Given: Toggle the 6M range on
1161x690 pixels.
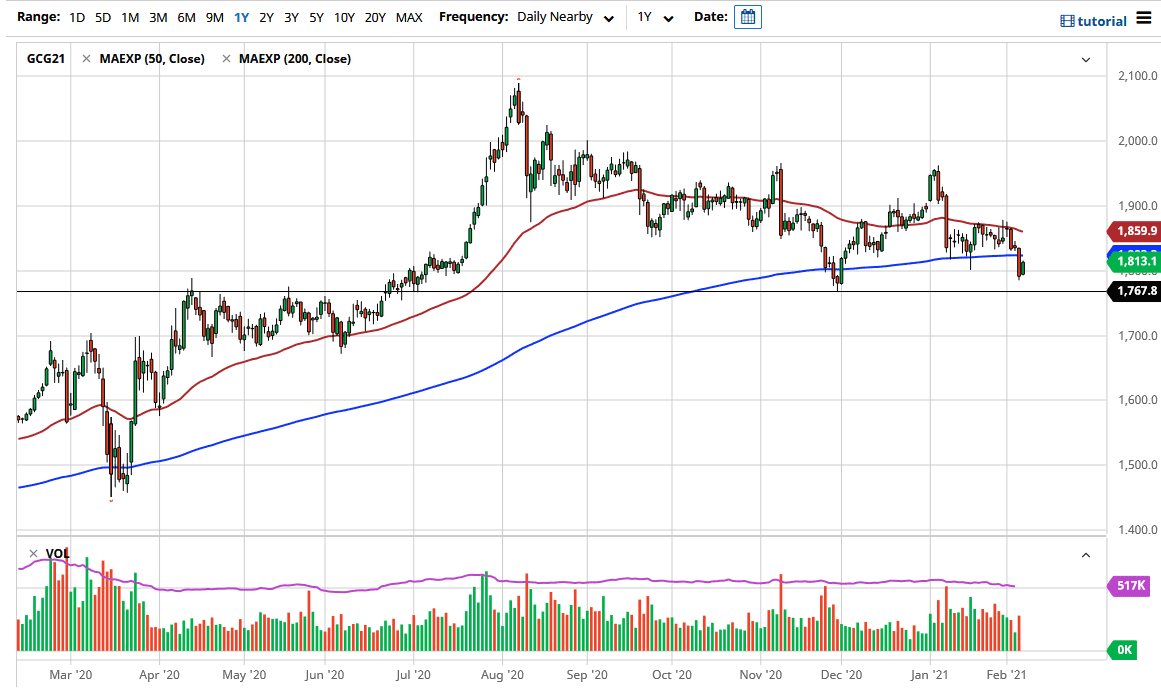Looking at the screenshot, I should click(x=185, y=17).
